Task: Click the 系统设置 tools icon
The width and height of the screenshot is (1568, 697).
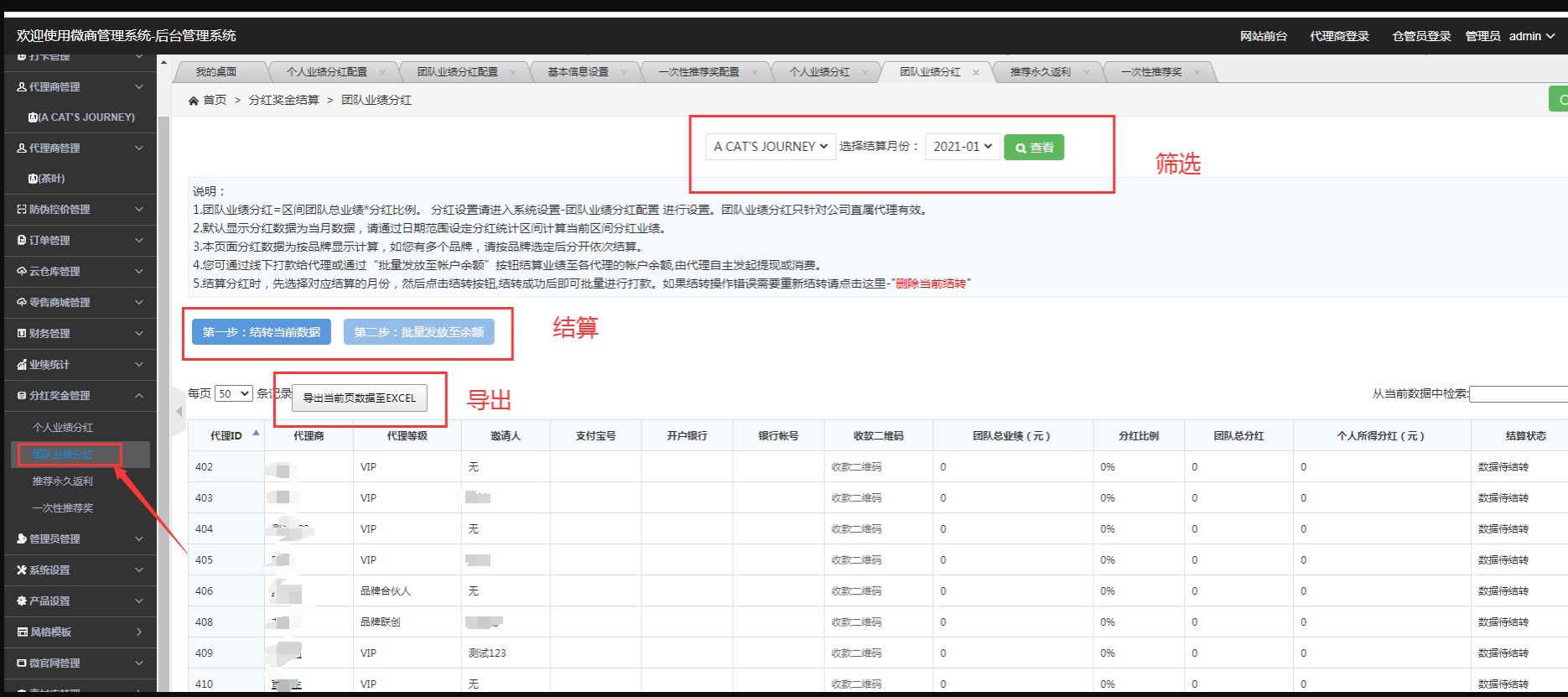Action: tap(22, 570)
